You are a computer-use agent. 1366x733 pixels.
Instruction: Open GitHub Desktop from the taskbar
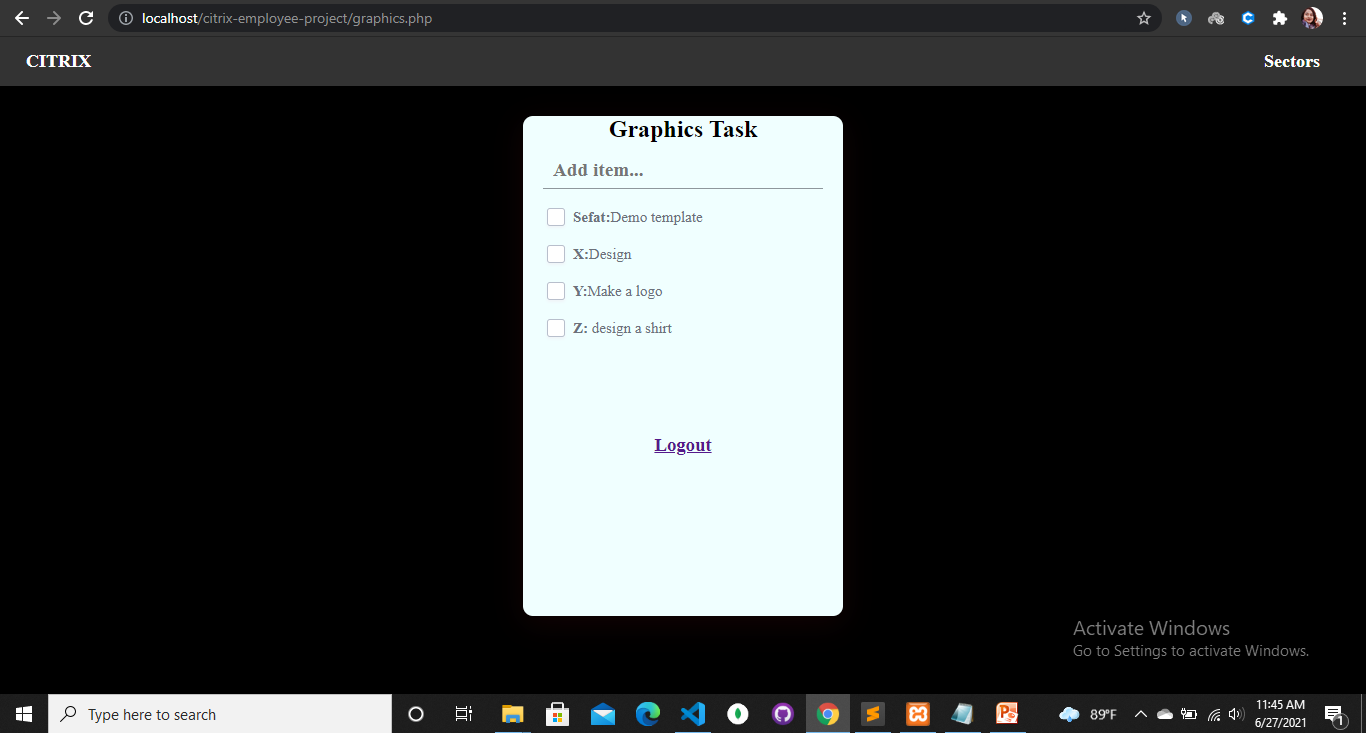point(782,713)
